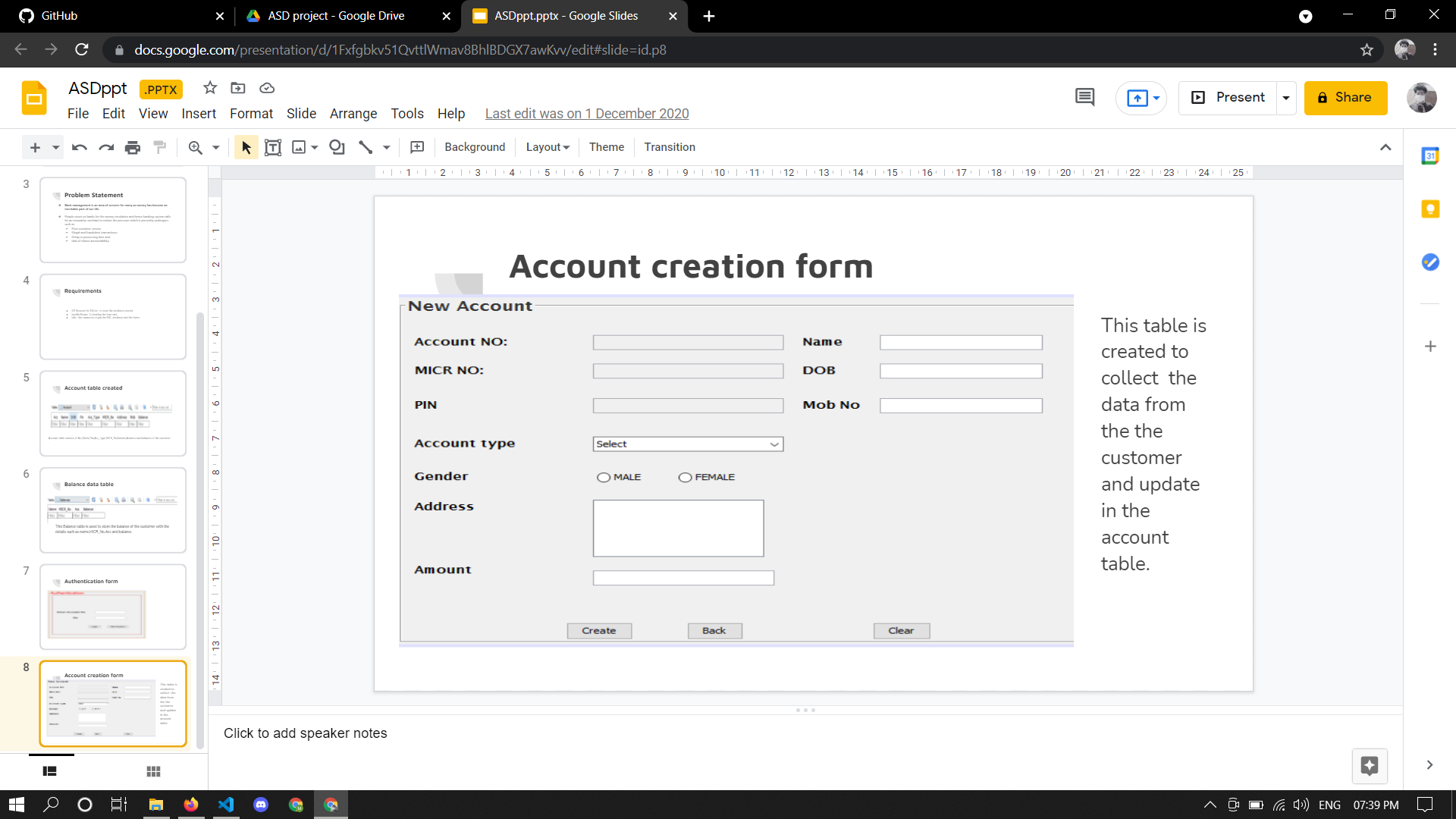The image size is (1456, 819).
Task: Select the cursor Select tool
Action: click(x=246, y=147)
